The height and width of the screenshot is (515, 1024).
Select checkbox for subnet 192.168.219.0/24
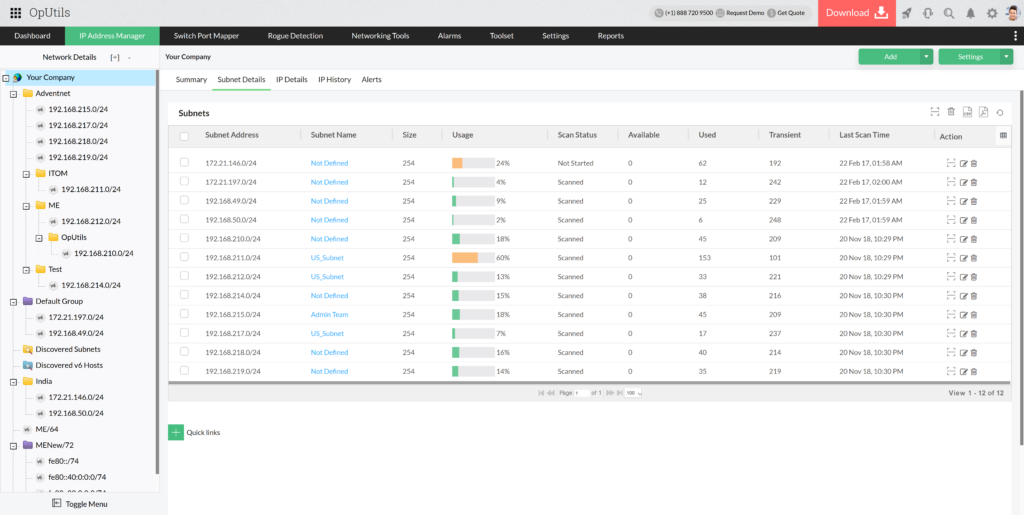tap(184, 371)
